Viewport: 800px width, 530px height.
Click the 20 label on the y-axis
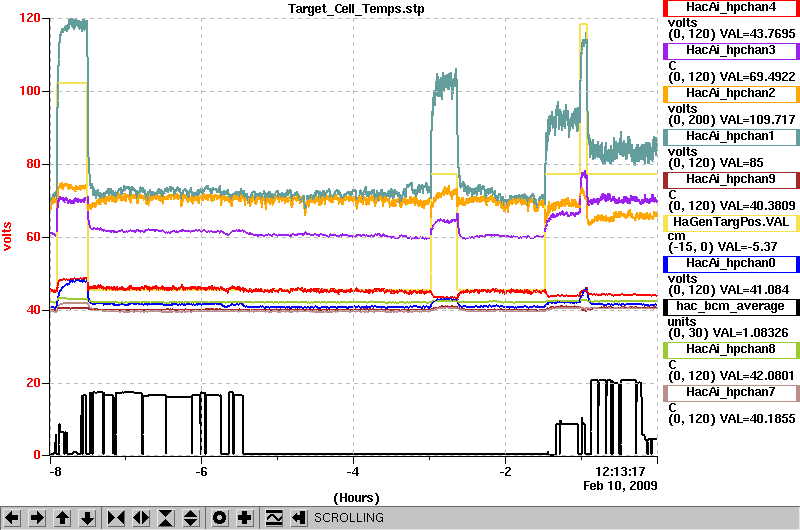pyautogui.click(x=33, y=383)
